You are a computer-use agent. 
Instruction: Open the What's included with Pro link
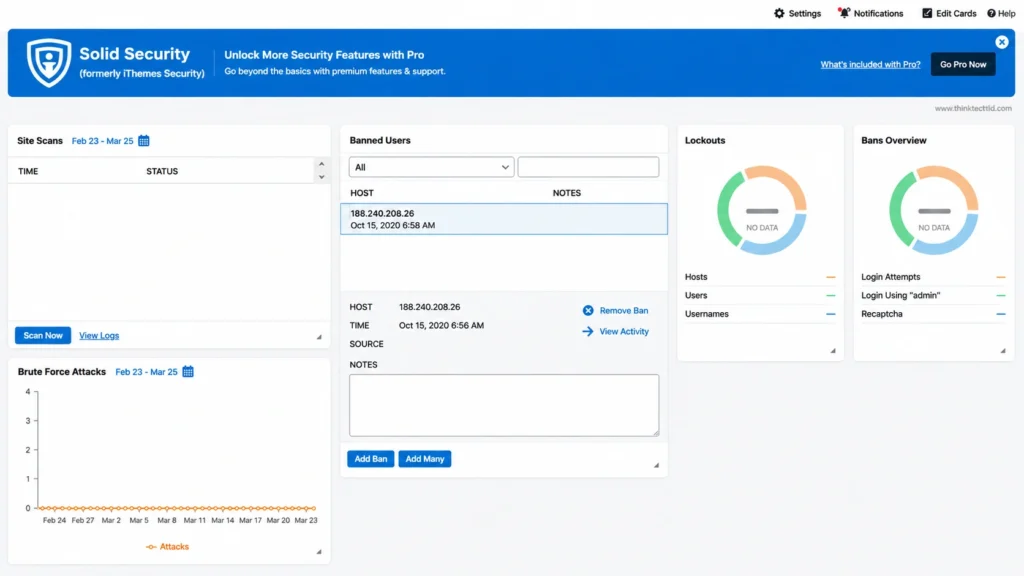pos(871,65)
